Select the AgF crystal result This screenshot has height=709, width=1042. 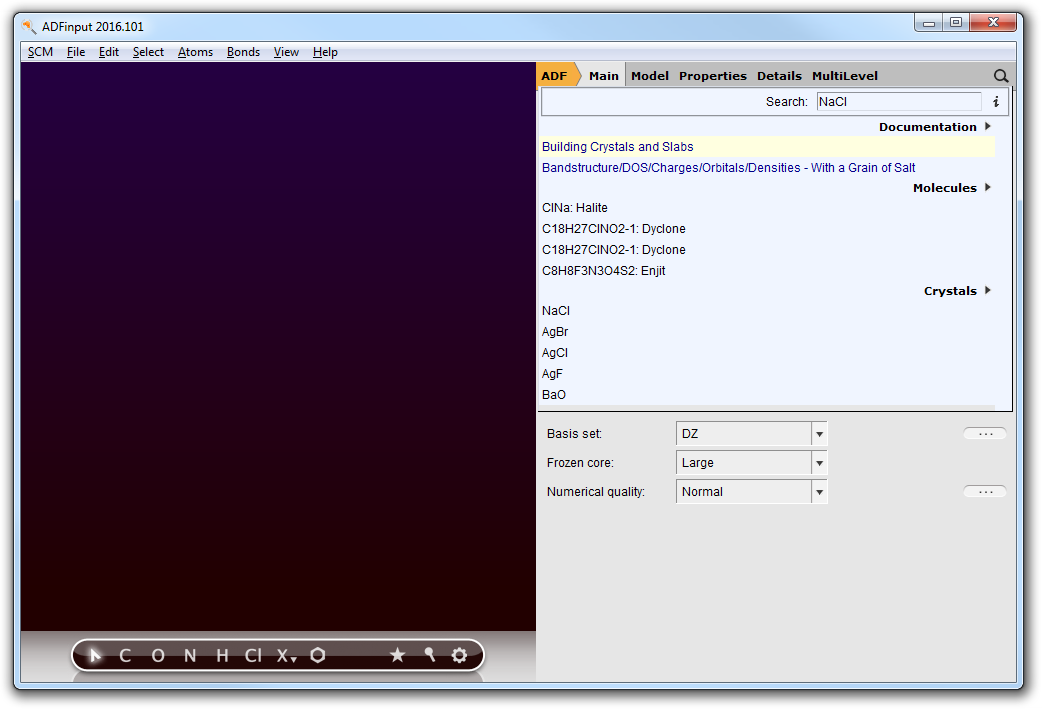552,373
